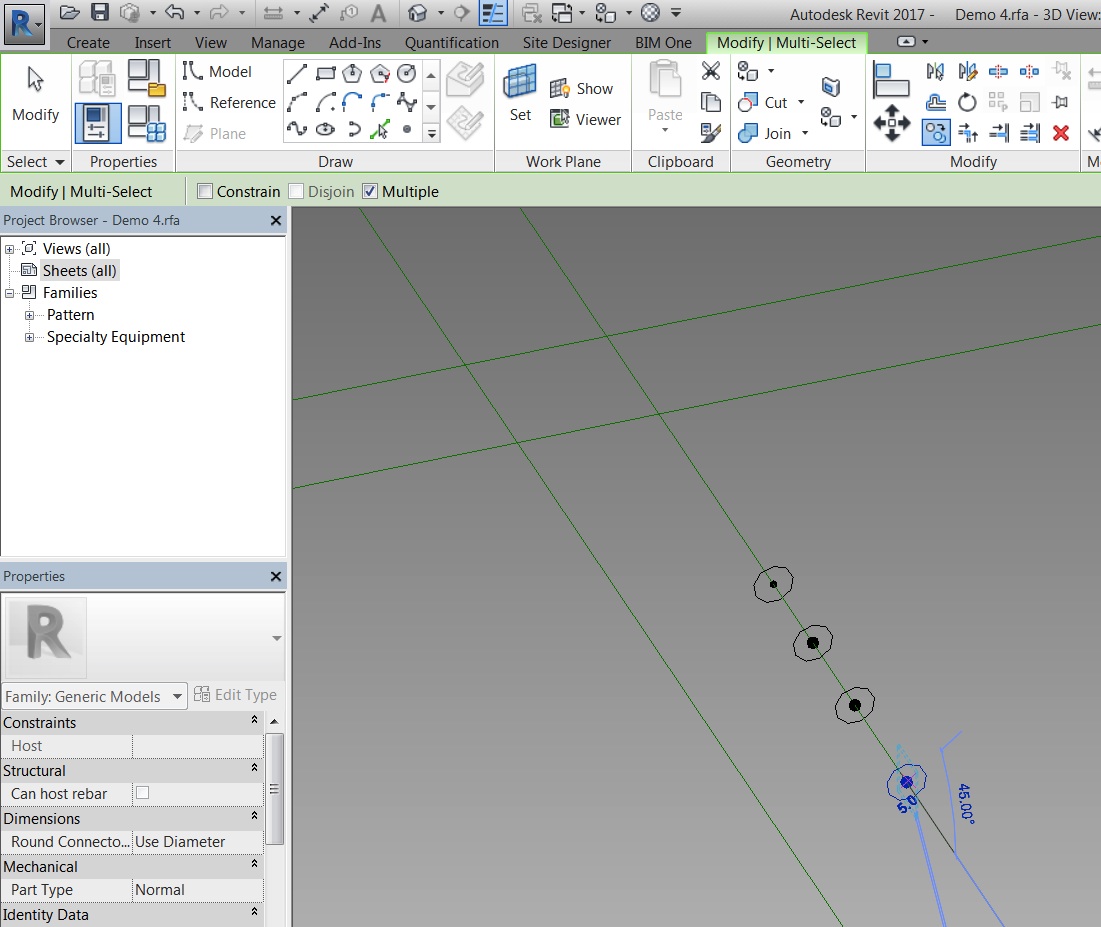Toggle the Can host rebar checkbox
1101x927 pixels.
tap(141, 793)
